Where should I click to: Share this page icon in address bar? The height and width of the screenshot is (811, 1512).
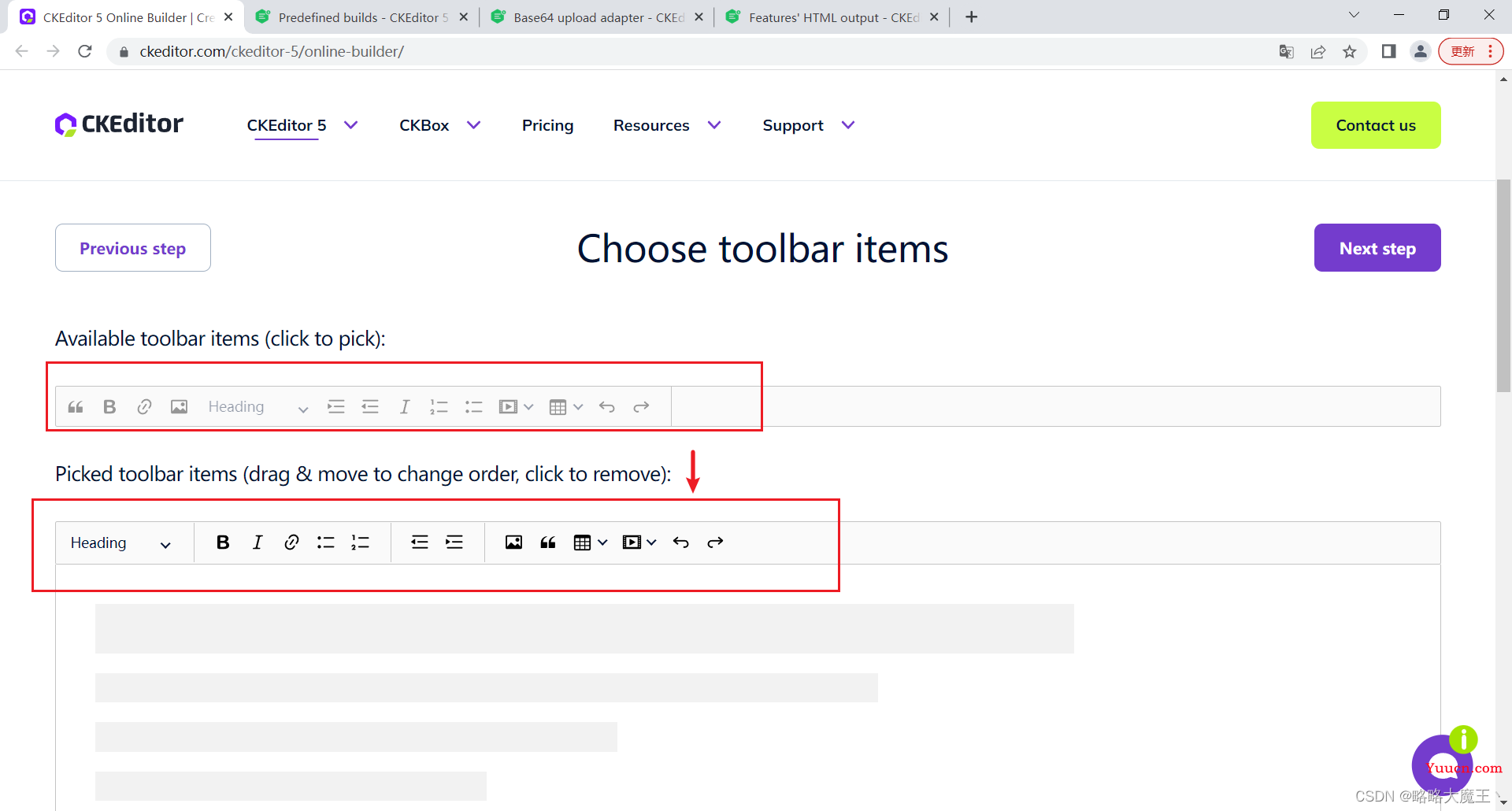(x=1318, y=51)
